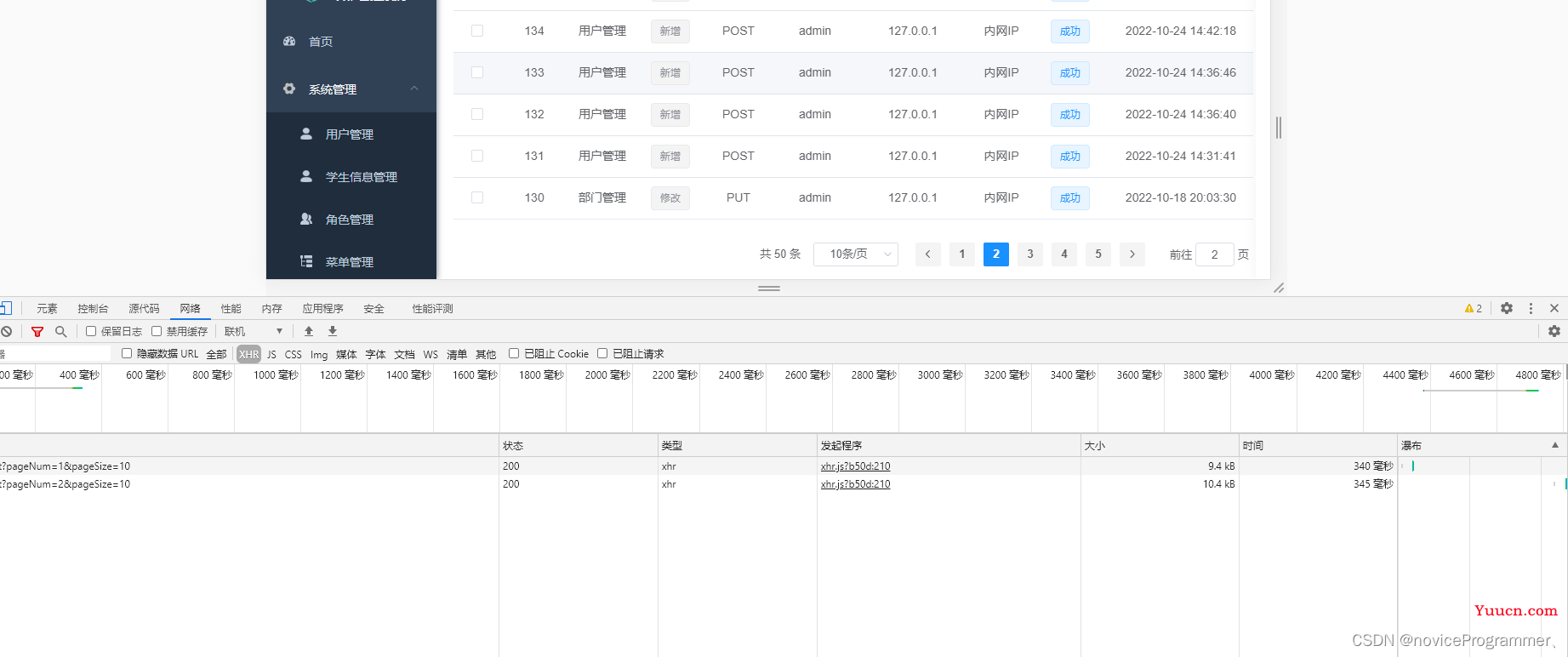Select the JS request filter
Screen dimensions: 1568x657
[x=271, y=354]
